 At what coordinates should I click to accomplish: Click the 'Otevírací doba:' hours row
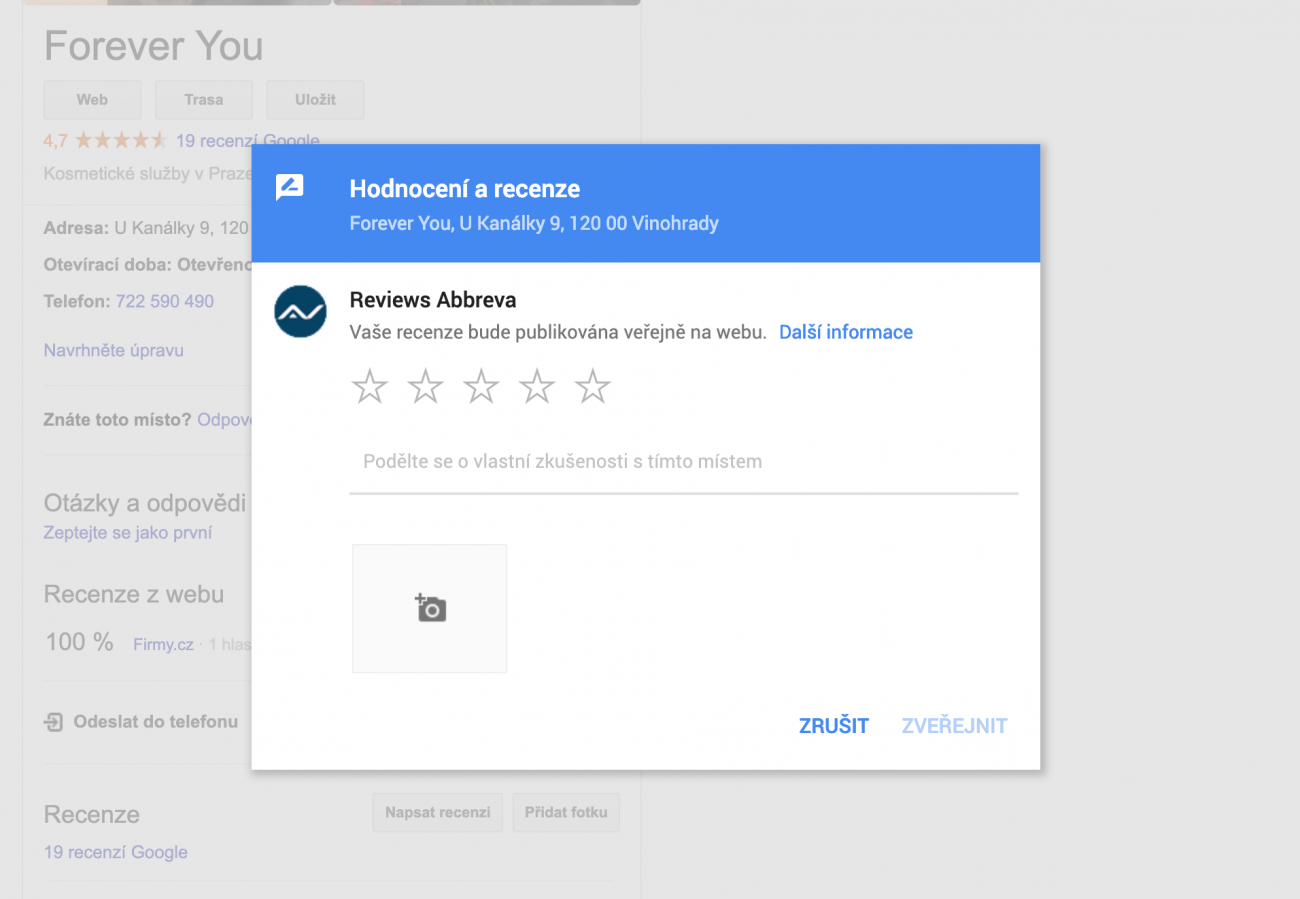click(148, 265)
